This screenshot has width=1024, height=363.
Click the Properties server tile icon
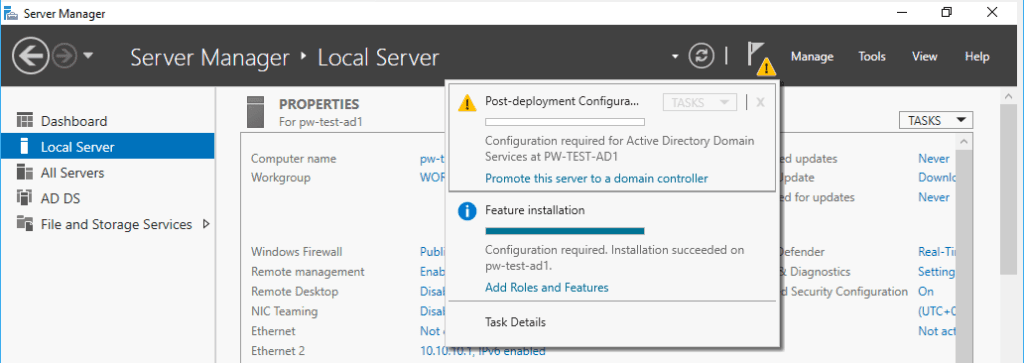pyautogui.click(x=255, y=112)
